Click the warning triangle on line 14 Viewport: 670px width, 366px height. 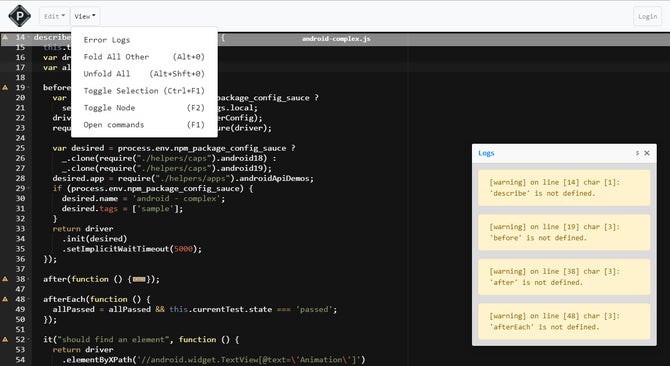[5, 37]
